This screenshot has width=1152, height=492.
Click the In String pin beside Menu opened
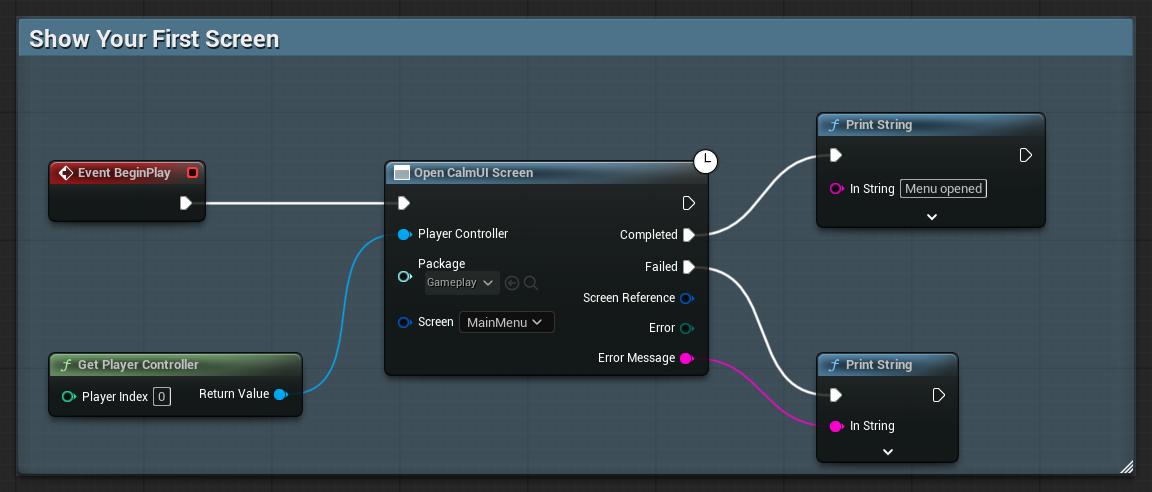(836, 189)
